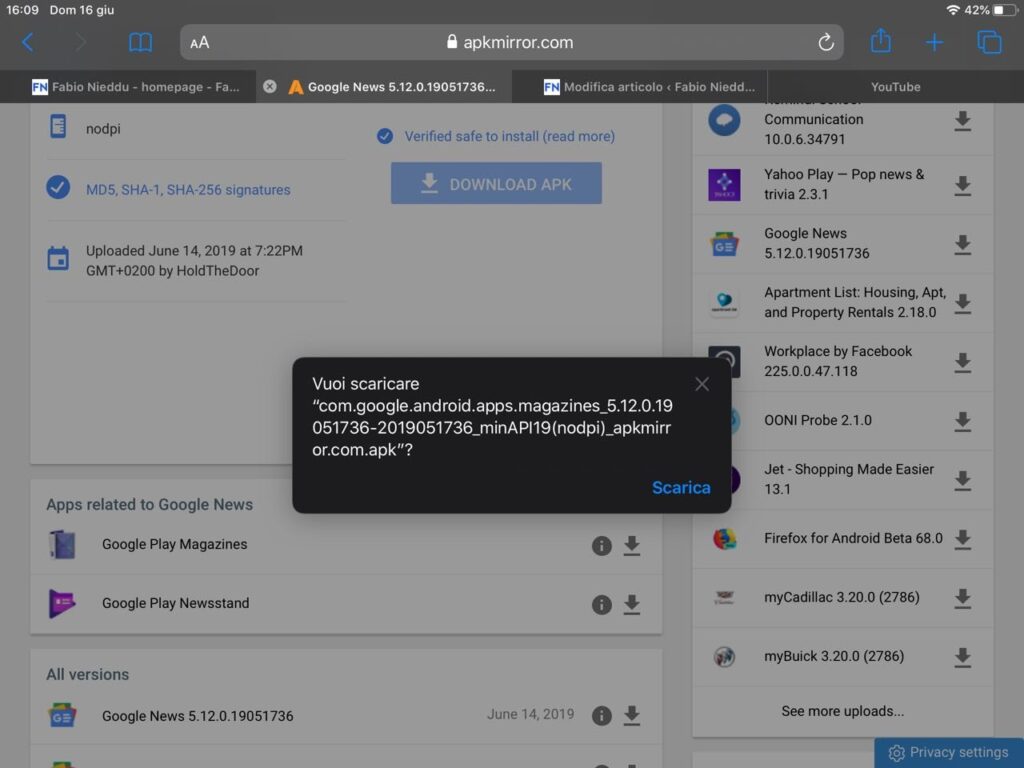This screenshot has height=768, width=1024.
Task: Download Google Play Newsstand
Action: click(632, 604)
